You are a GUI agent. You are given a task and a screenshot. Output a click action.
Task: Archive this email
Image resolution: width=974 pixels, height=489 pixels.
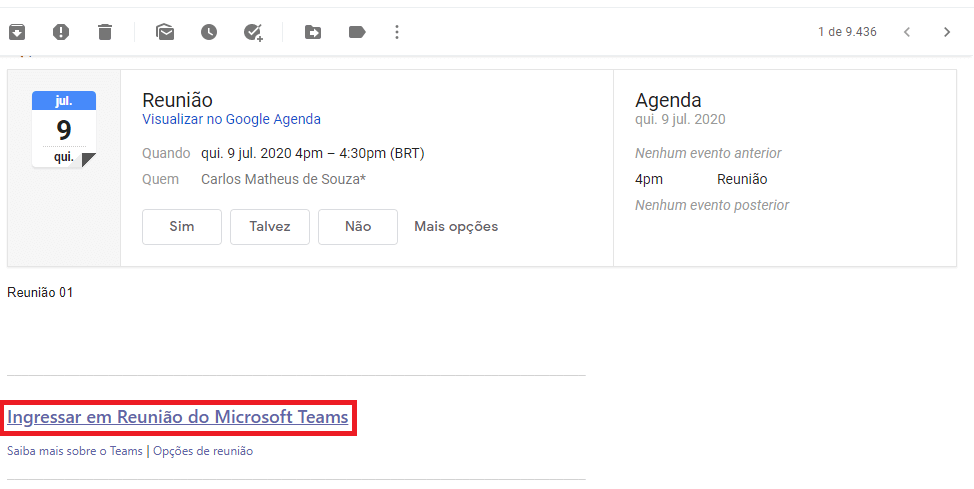tap(17, 32)
